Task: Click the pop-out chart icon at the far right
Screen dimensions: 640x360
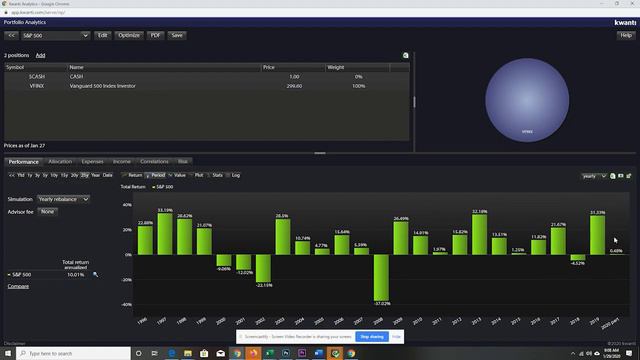Action: (629, 176)
